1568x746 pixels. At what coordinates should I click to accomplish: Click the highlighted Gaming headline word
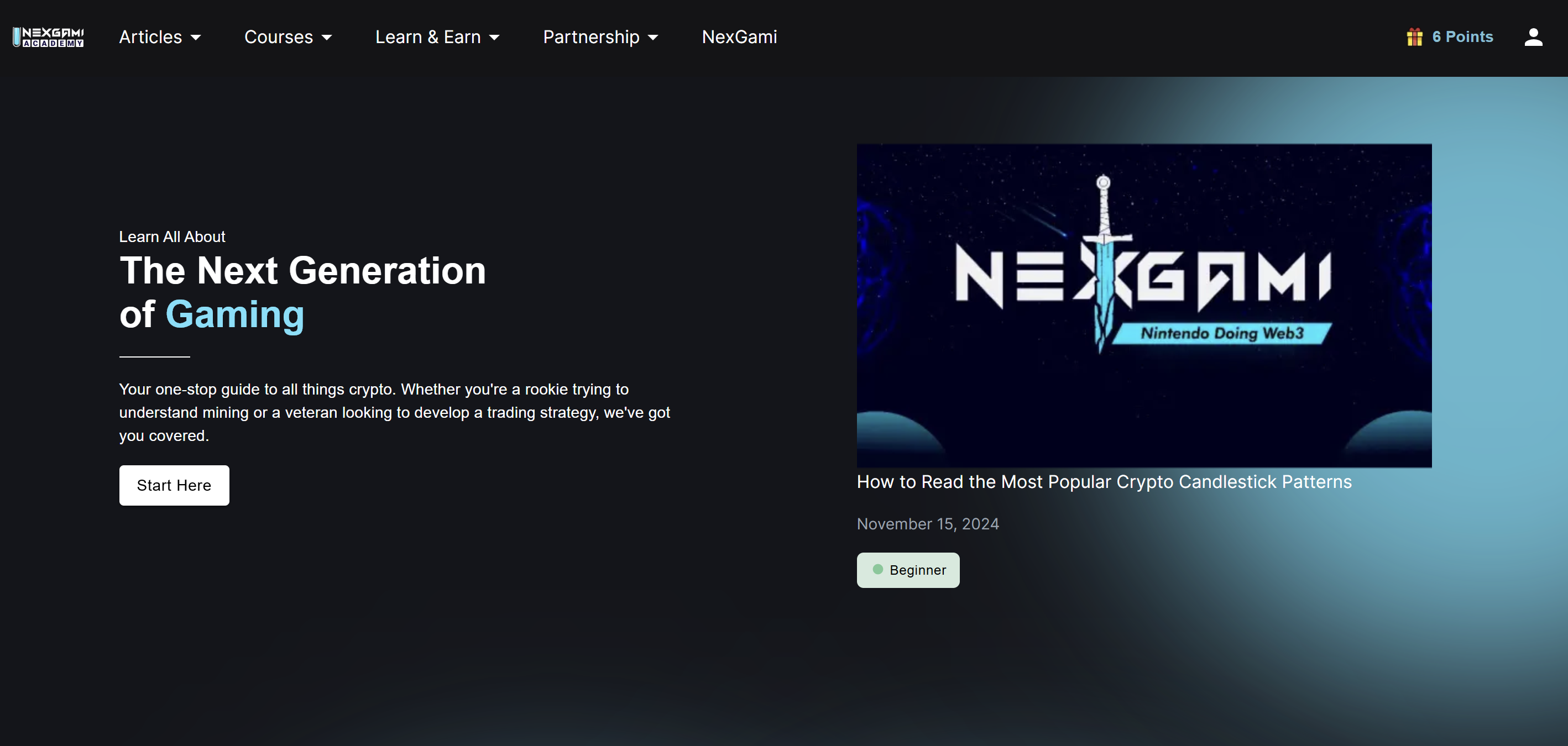(x=234, y=314)
